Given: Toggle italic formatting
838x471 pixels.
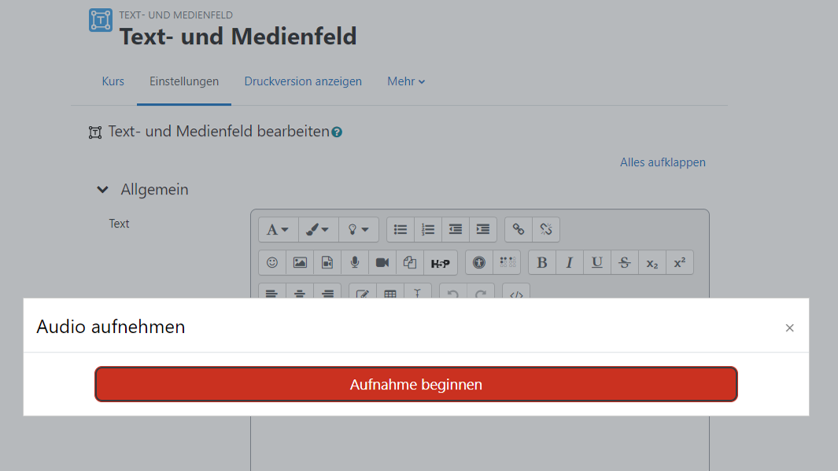Looking at the screenshot, I should point(569,263).
